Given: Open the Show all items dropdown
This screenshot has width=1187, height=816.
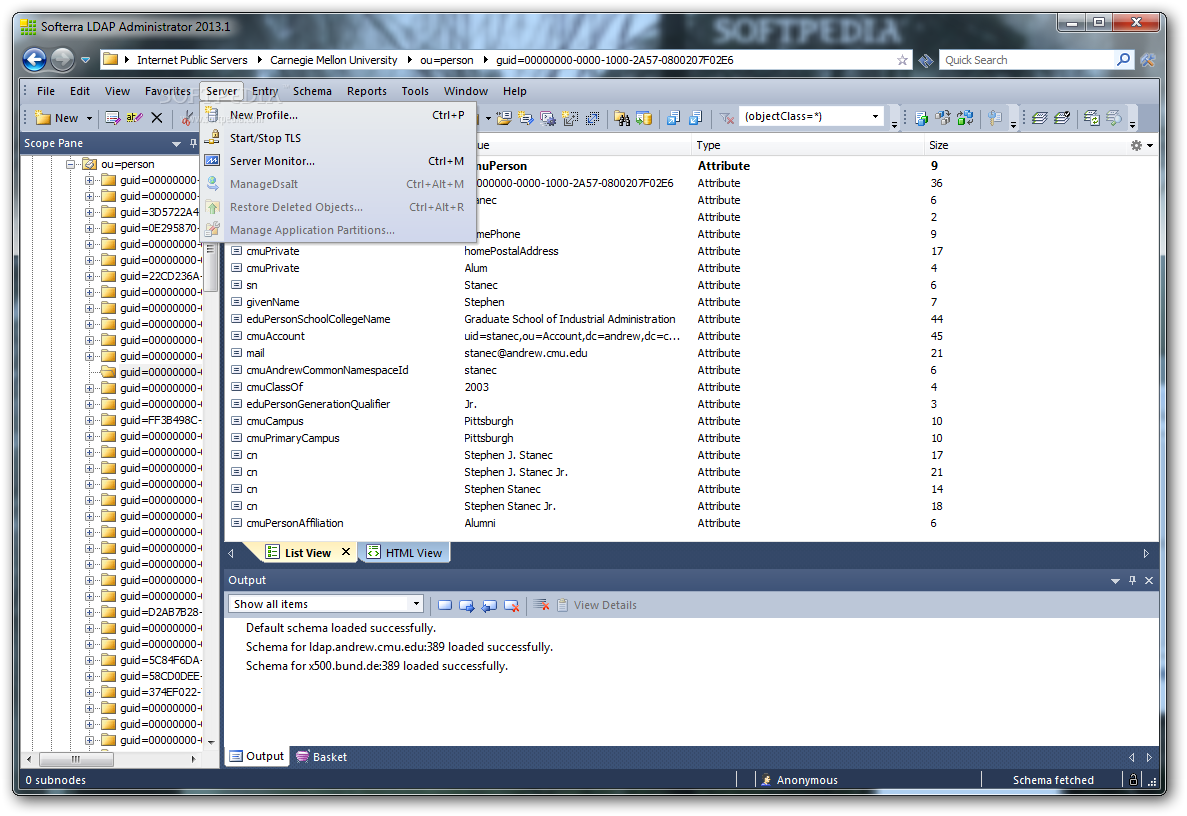Looking at the screenshot, I should (x=326, y=603).
